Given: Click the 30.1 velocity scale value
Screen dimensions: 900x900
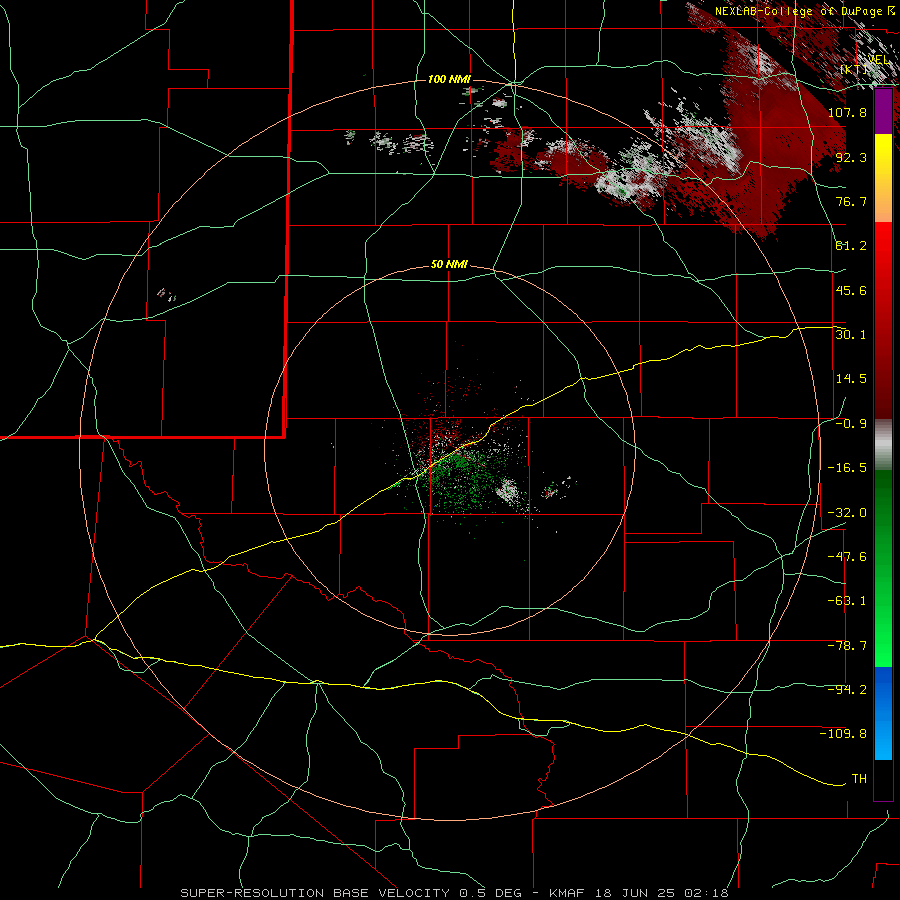Looking at the screenshot, I should coord(851,335).
